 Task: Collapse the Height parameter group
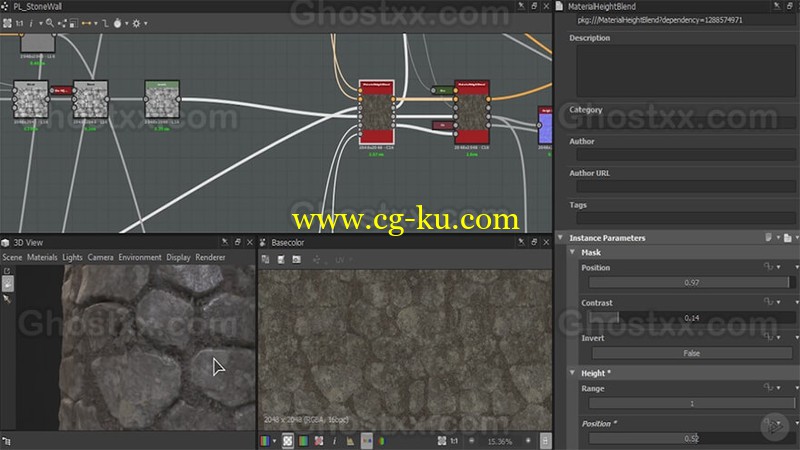[x=572, y=373]
